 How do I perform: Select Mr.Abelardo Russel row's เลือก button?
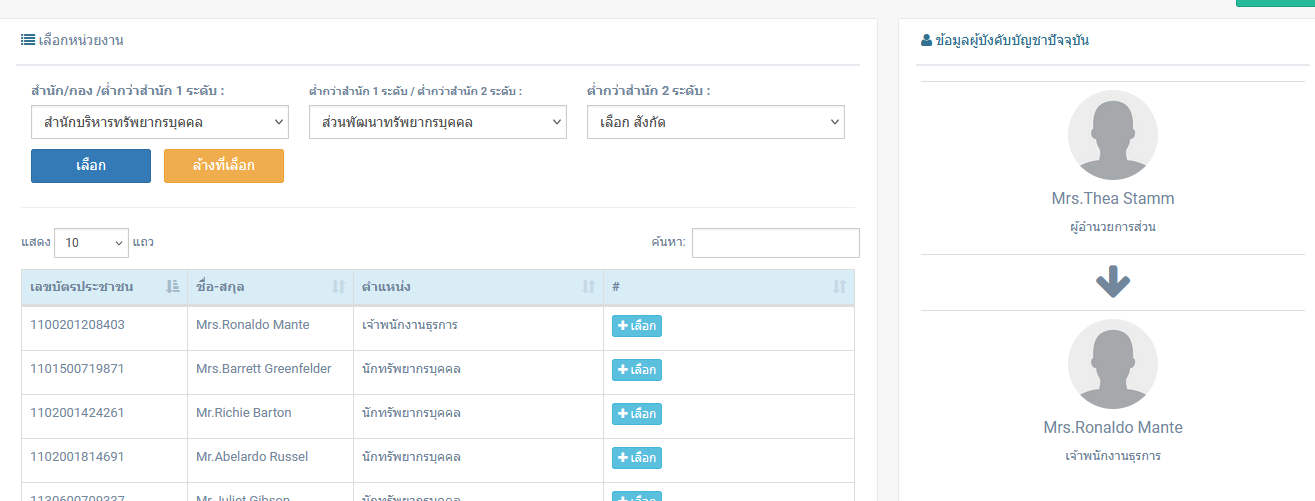[637, 458]
